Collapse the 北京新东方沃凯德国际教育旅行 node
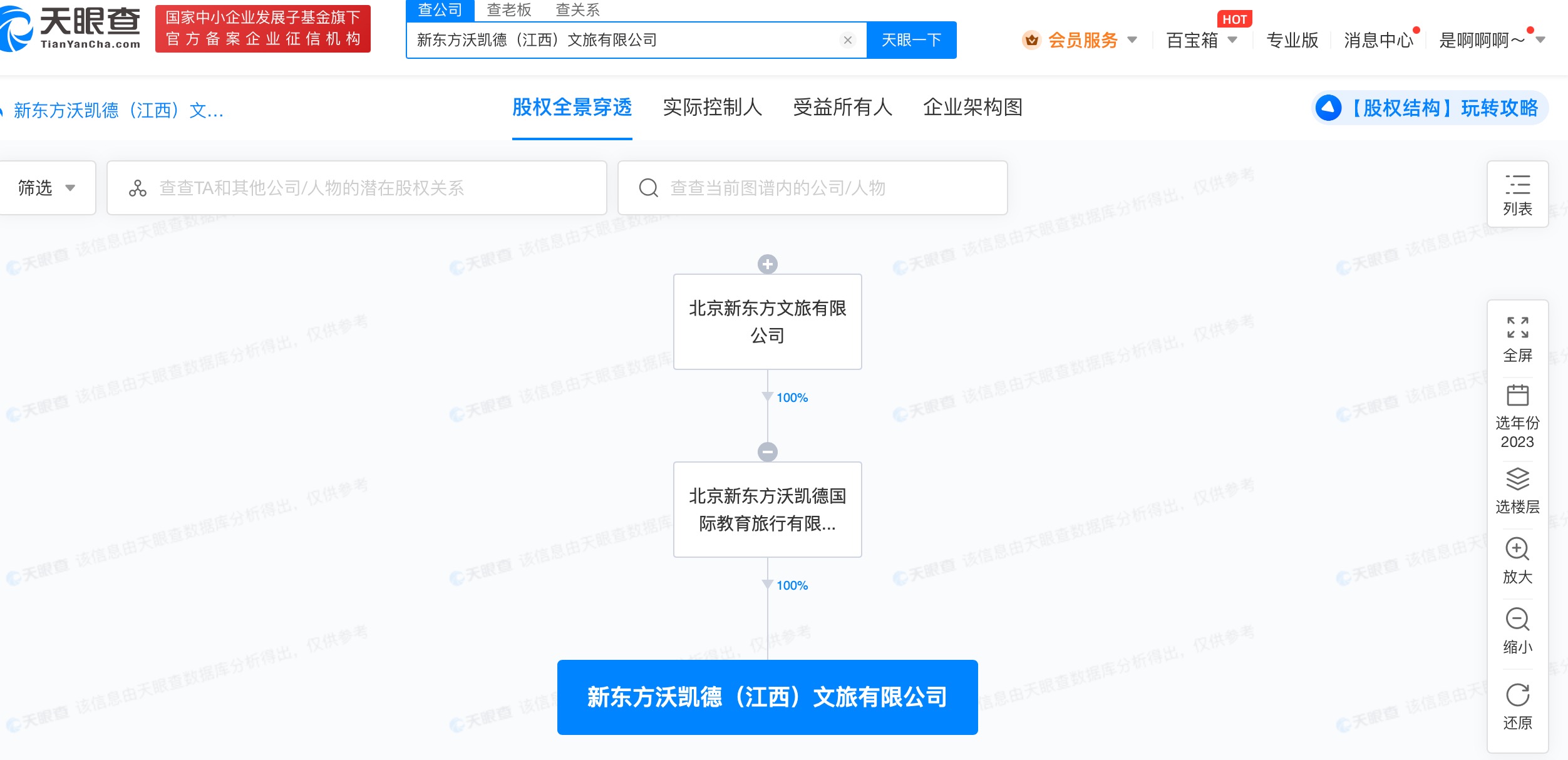This screenshot has height=760, width=1568. [x=768, y=451]
